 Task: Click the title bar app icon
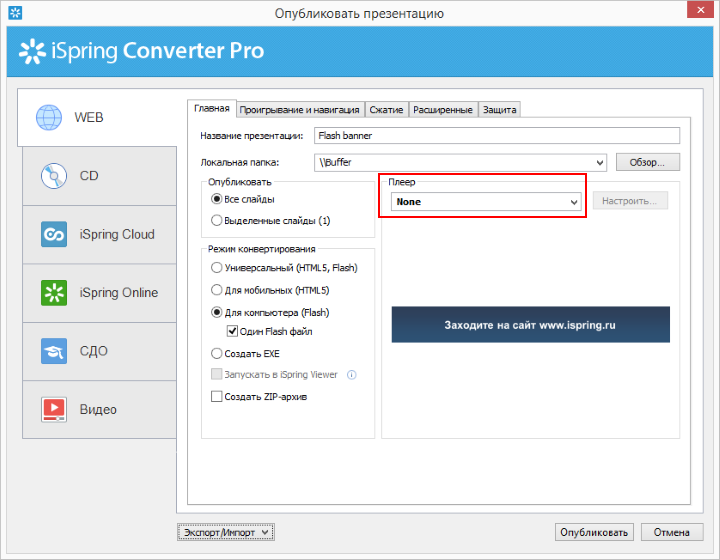[x=15, y=12]
